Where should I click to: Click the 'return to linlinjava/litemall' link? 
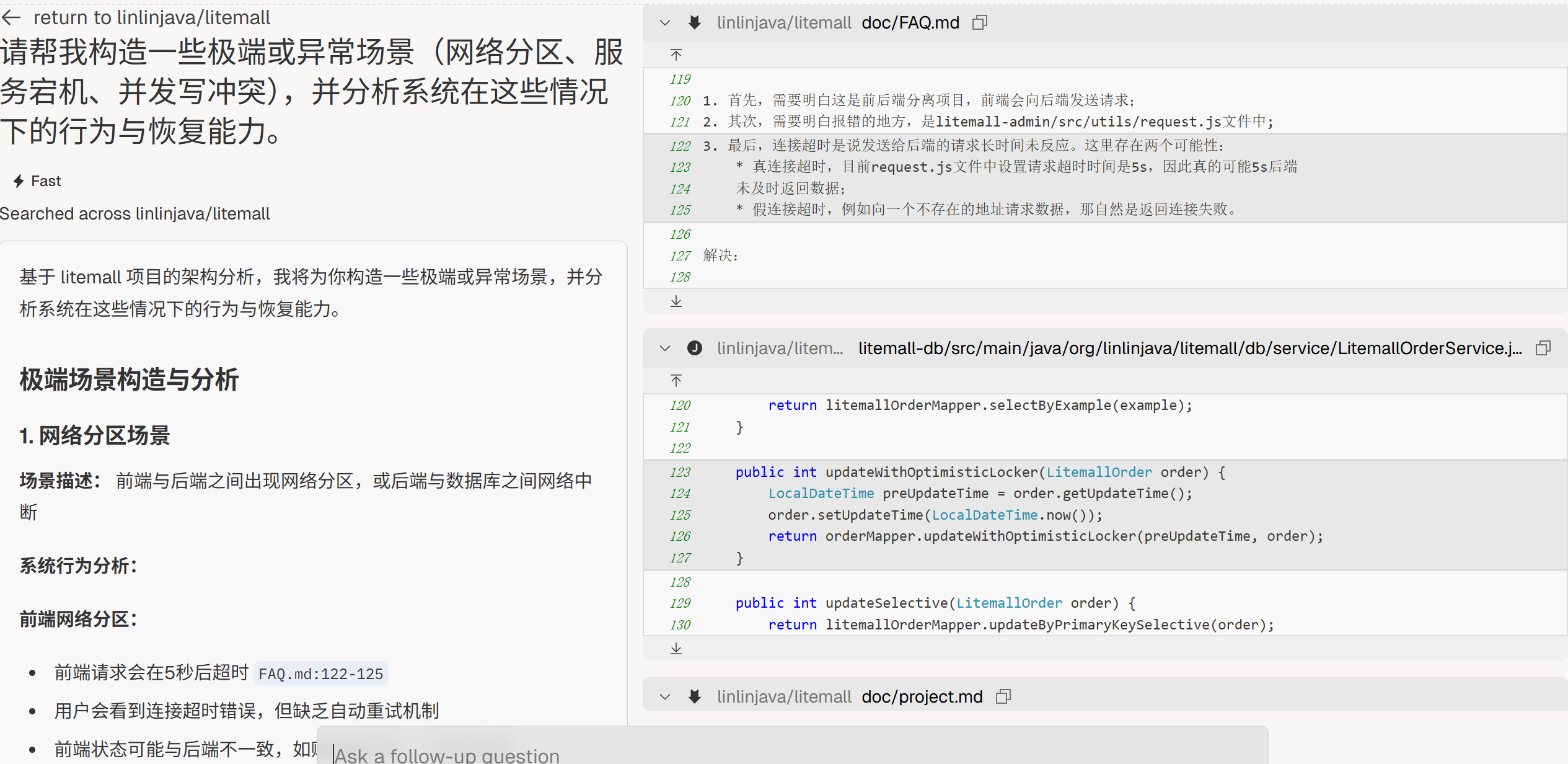[x=151, y=17]
